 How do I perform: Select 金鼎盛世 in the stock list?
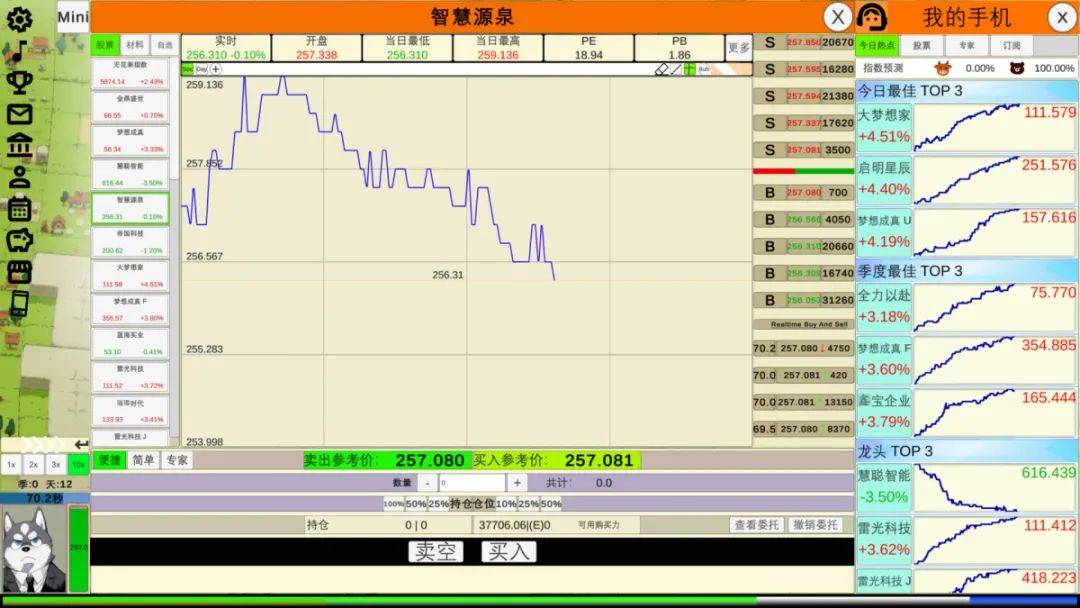130,107
